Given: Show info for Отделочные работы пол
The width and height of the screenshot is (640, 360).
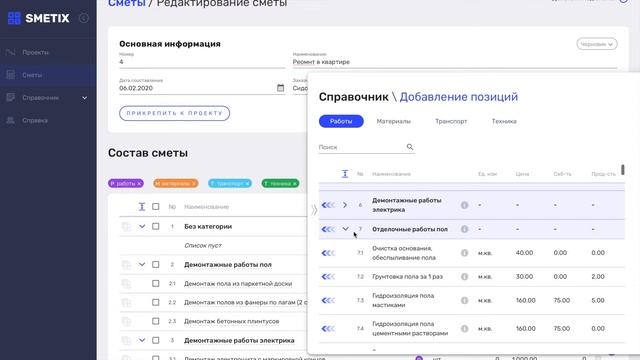Looking at the screenshot, I should click(x=464, y=229).
